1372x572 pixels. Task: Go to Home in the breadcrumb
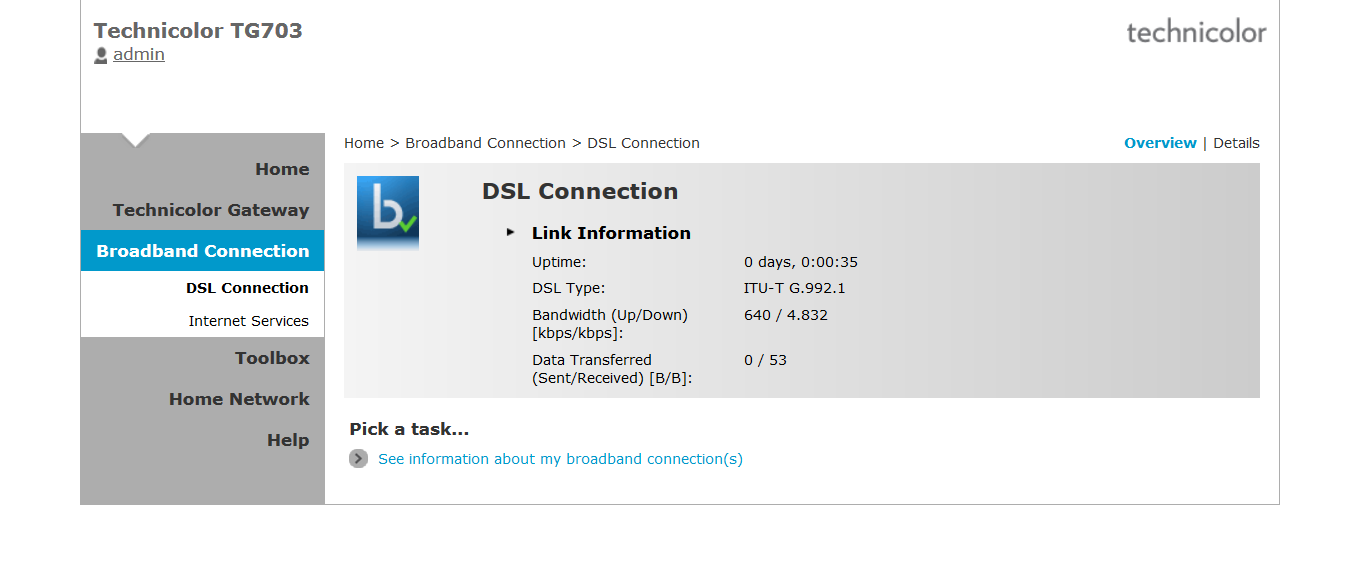pyautogui.click(x=364, y=143)
